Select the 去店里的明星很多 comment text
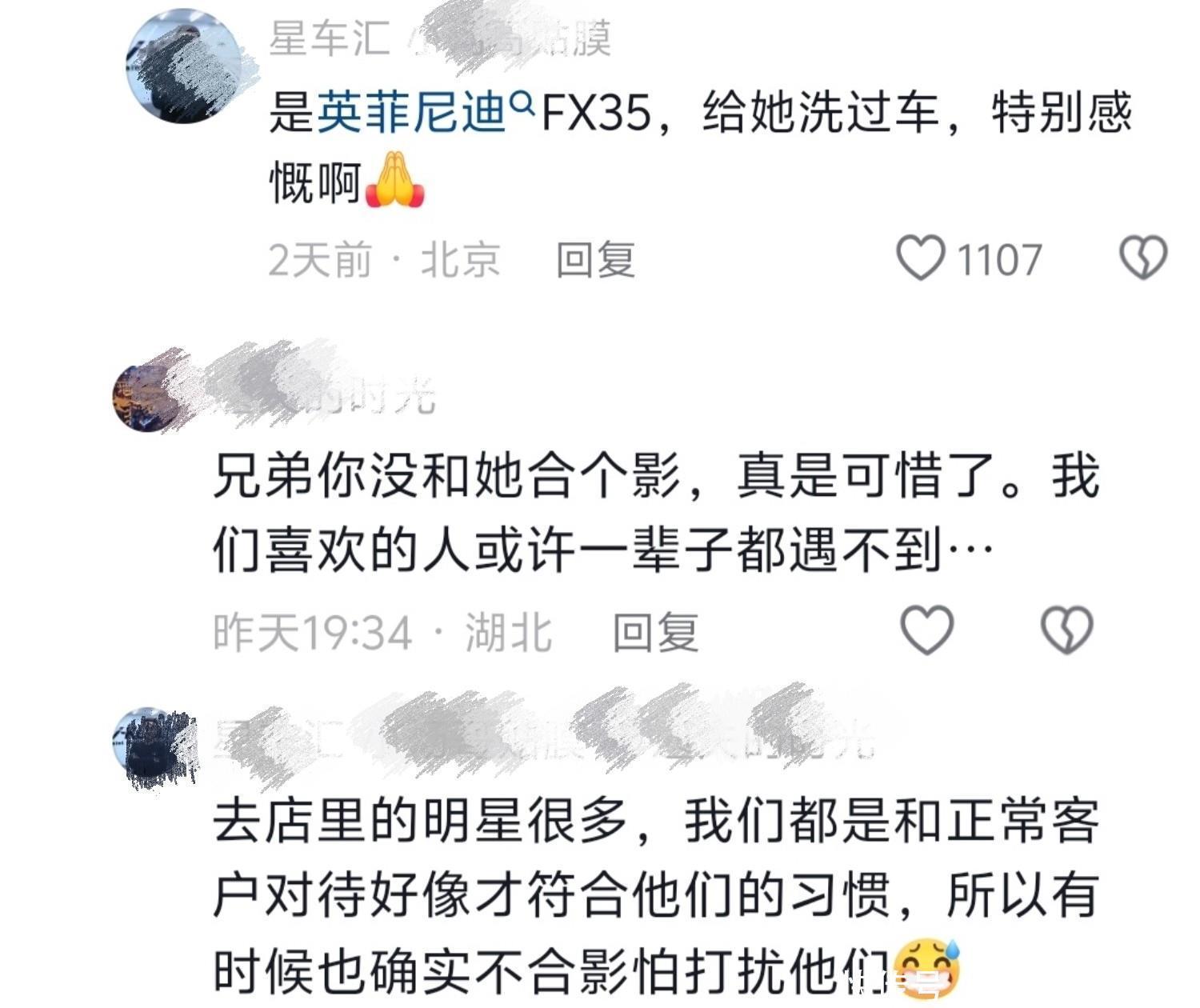This screenshot has height=1008, width=1200. coord(655,895)
